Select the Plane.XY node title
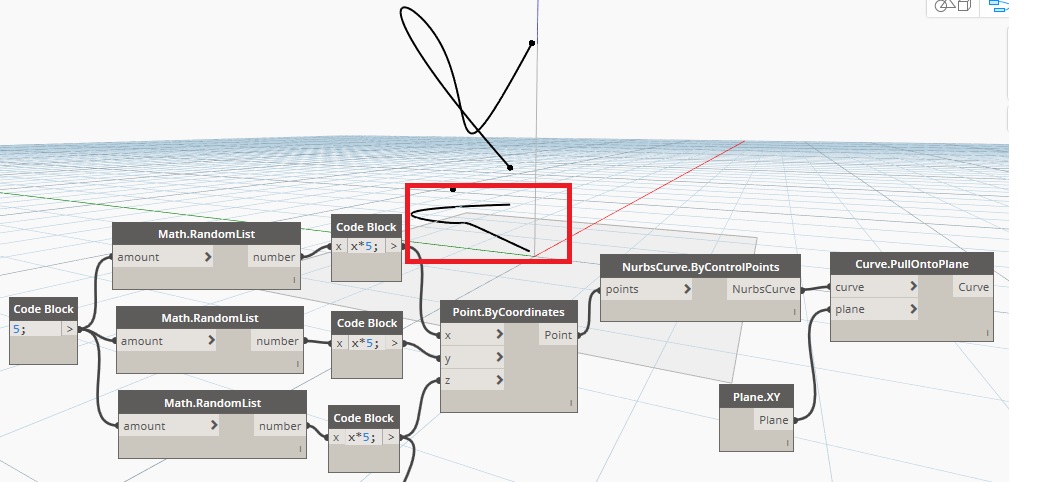This screenshot has height=482, width=1044. coord(757,397)
